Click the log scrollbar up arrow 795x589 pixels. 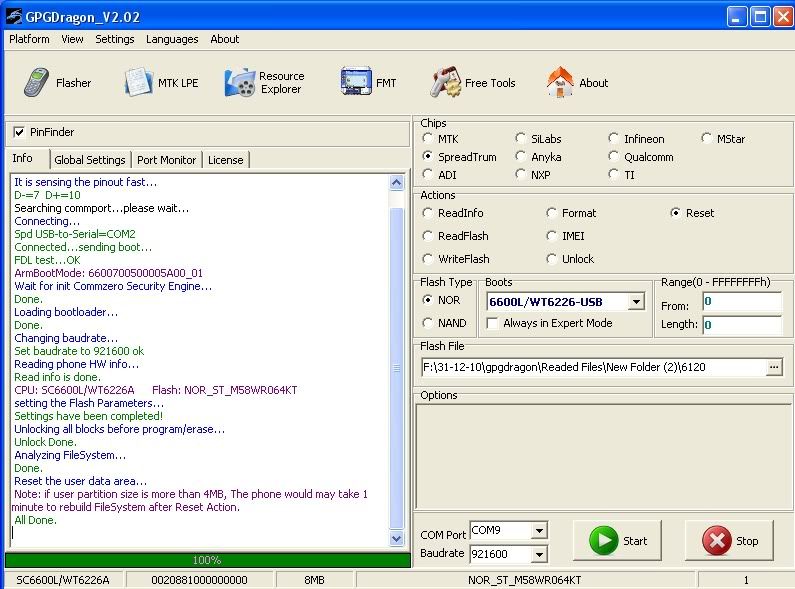tap(396, 182)
